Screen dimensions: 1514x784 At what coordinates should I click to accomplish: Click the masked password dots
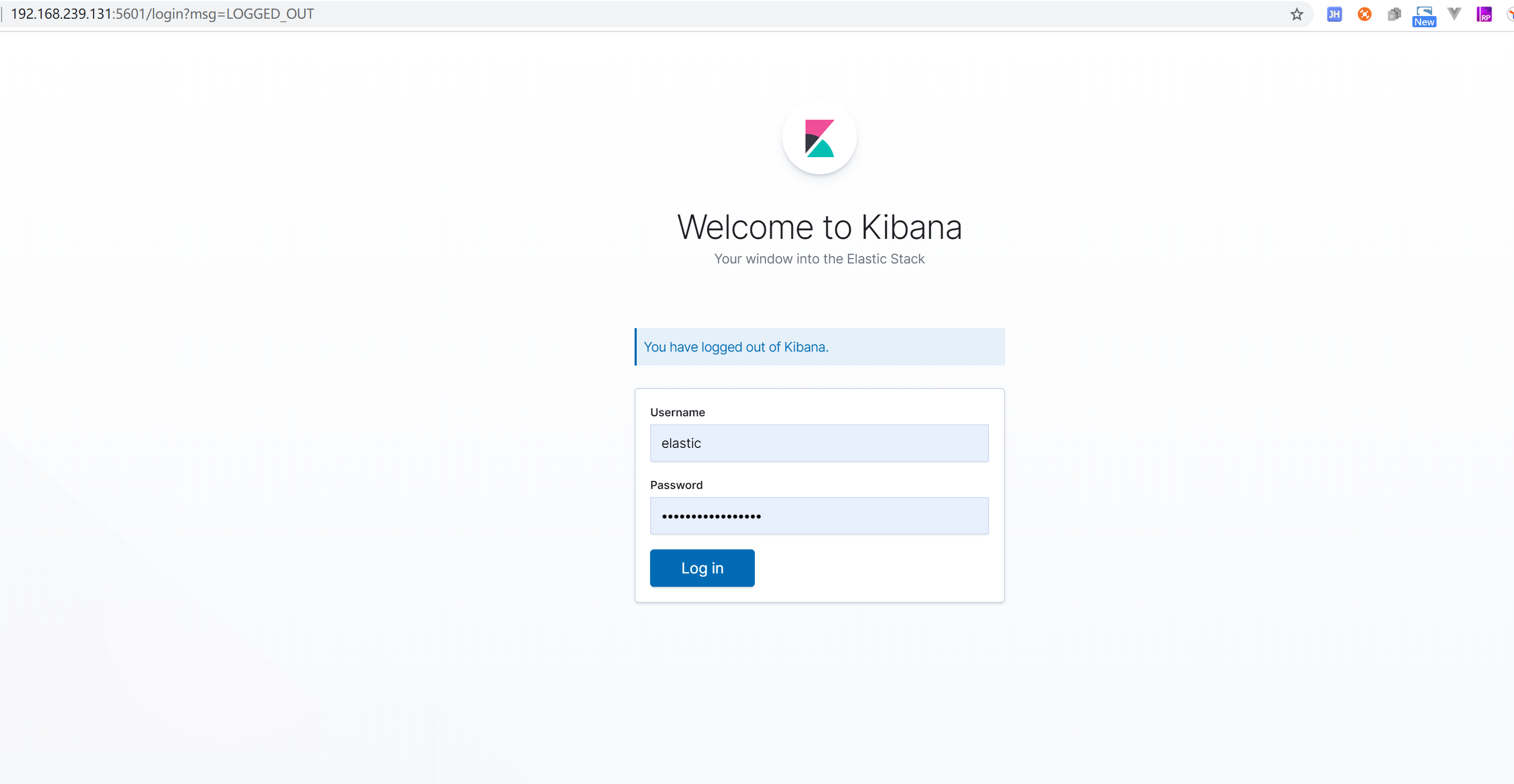tap(711, 517)
